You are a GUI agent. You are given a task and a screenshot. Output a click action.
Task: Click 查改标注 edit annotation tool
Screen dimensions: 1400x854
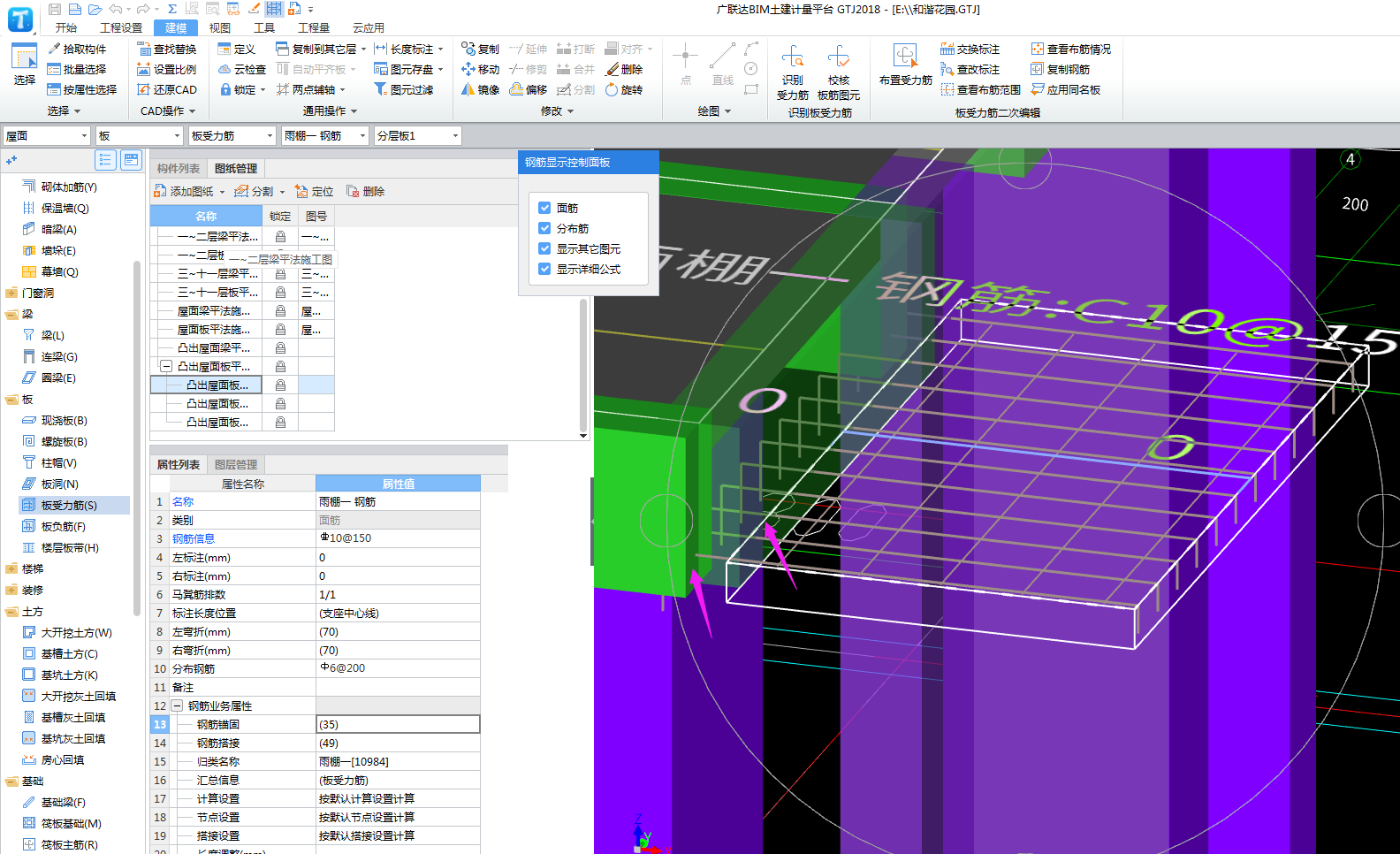point(970,70)
